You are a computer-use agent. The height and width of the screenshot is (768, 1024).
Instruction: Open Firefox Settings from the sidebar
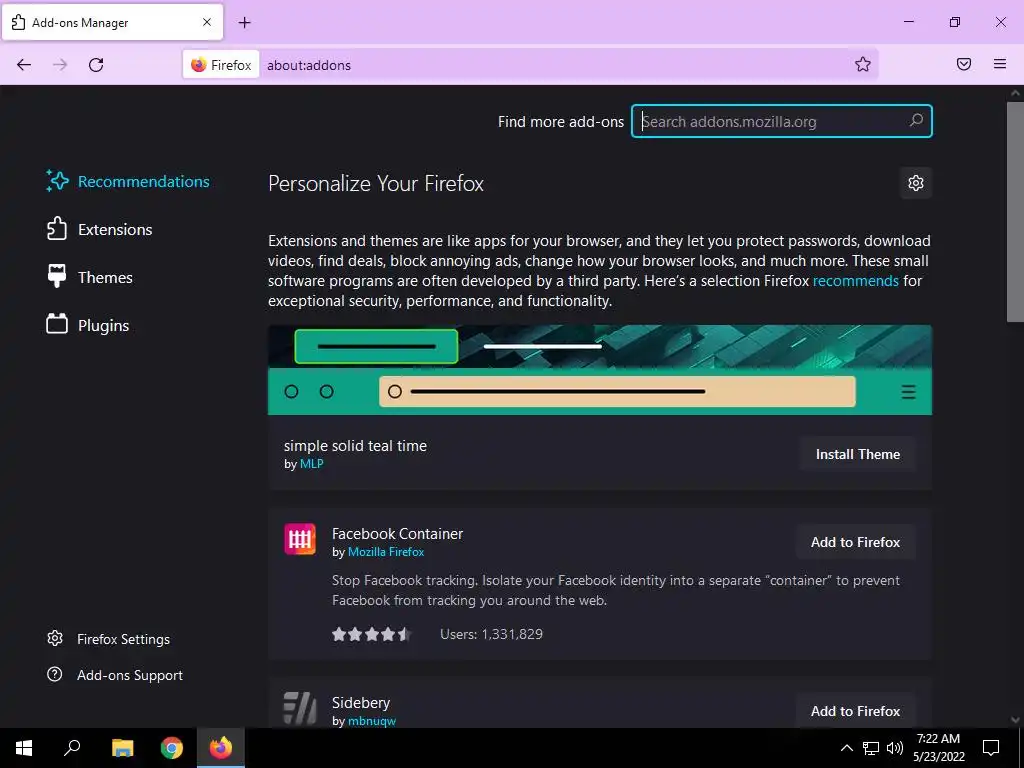point(108,639)
